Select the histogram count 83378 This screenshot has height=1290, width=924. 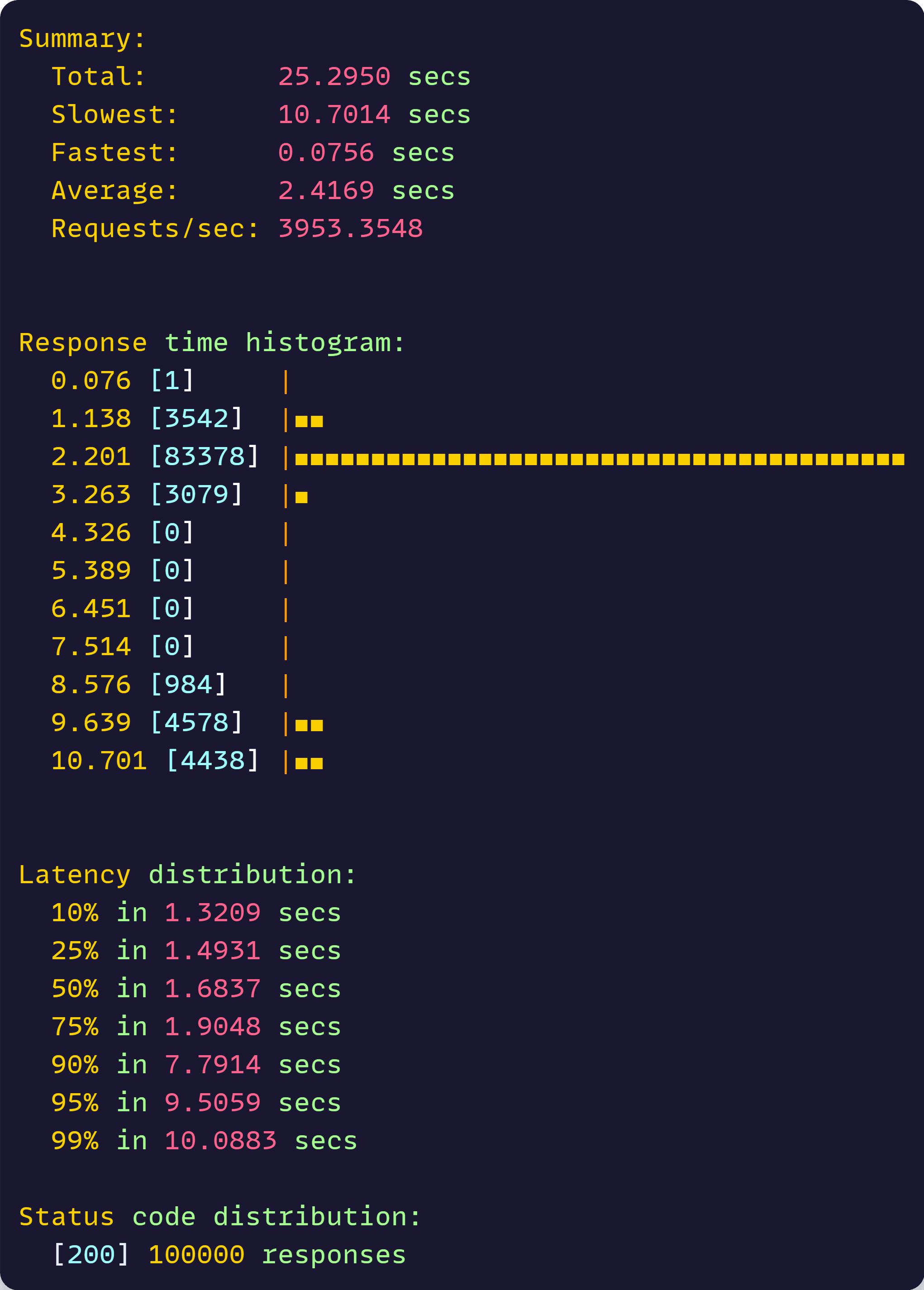[x=204, y=456]
